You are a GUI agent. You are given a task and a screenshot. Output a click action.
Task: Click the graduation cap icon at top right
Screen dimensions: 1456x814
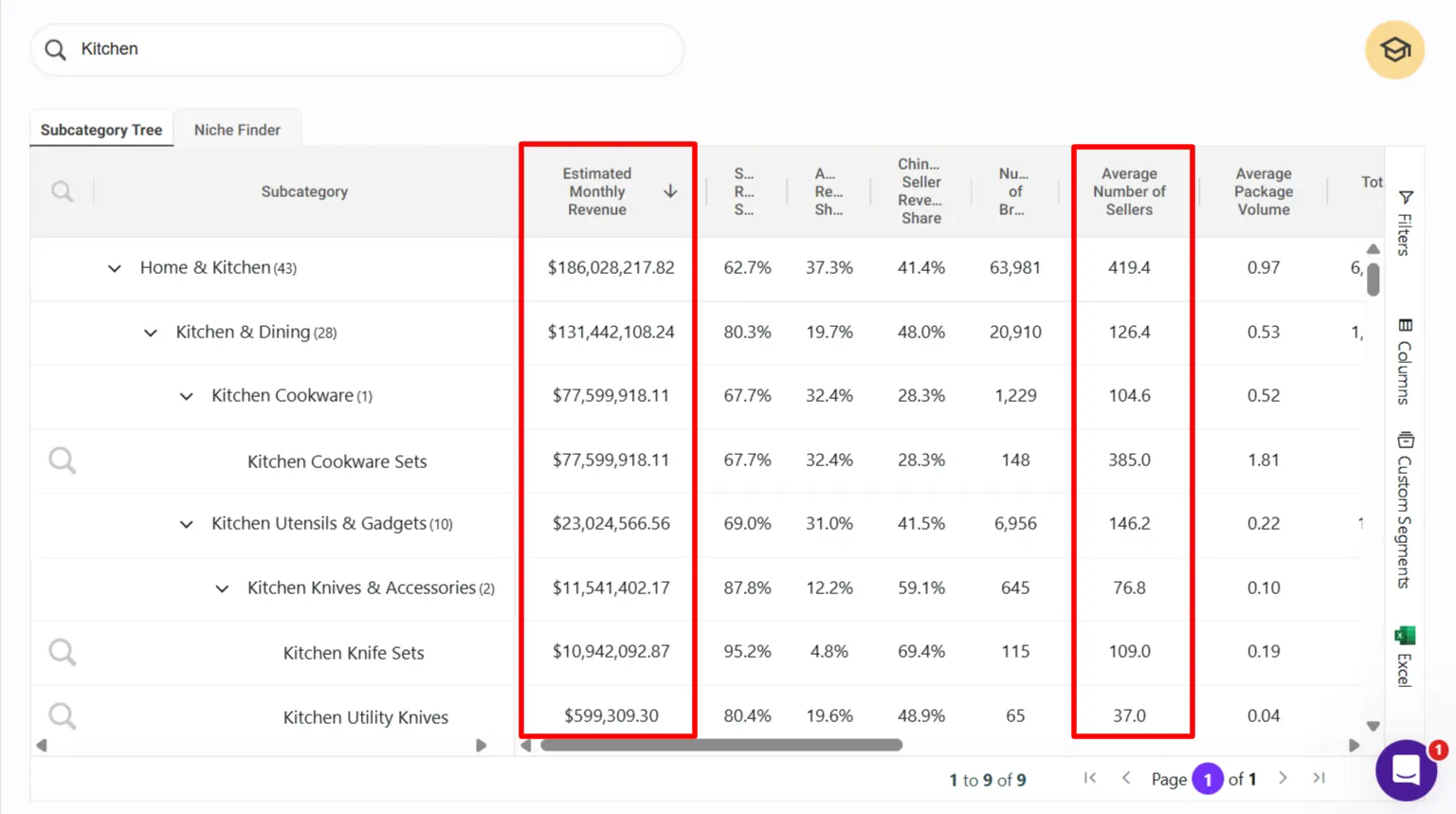tap(1393, 49)
